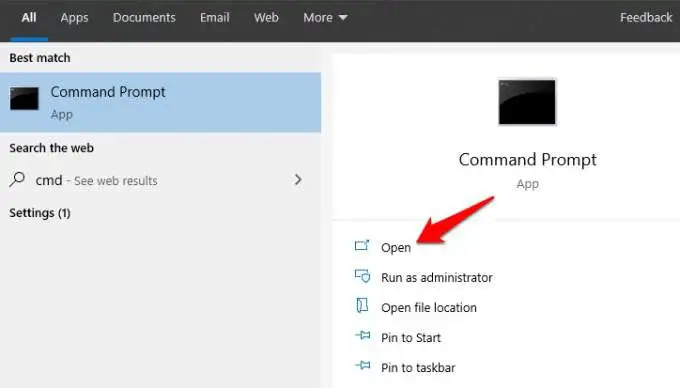The height and width of the screenshot is (388, 680).
Task: Click the Open window icon
Action: click(x=362, y=246)
